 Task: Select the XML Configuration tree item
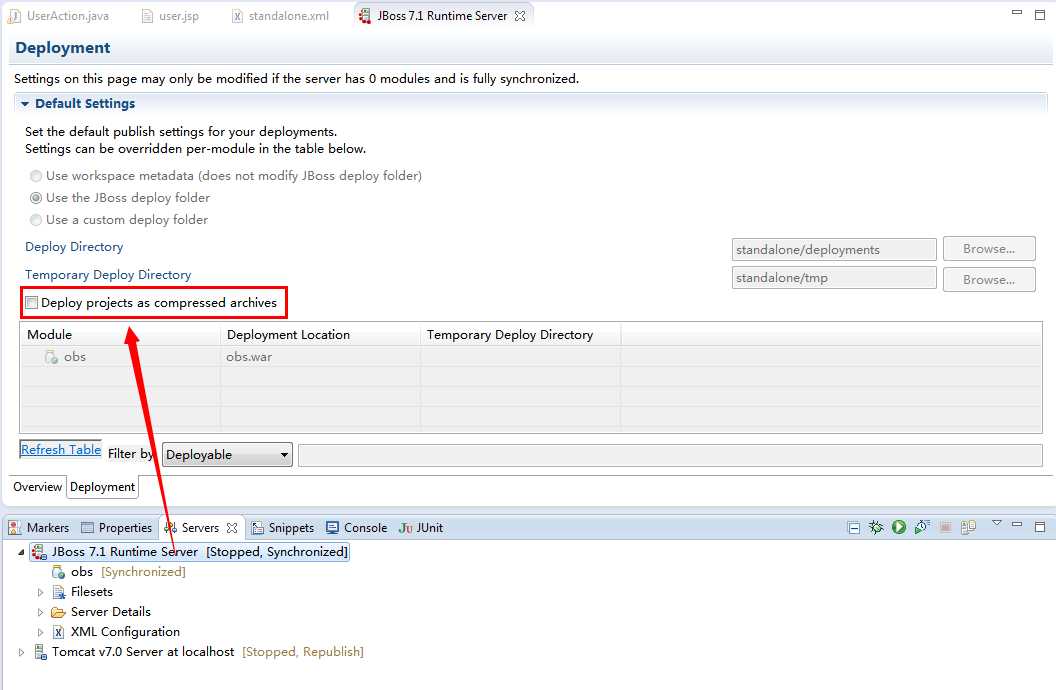click(x=125, y=632)
